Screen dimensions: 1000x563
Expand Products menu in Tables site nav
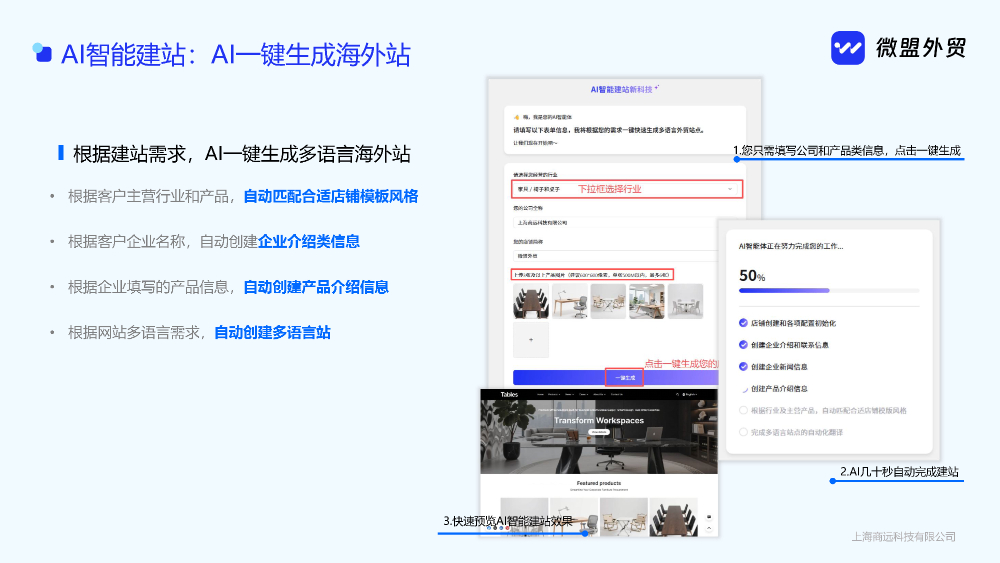[x=554, y=395]
